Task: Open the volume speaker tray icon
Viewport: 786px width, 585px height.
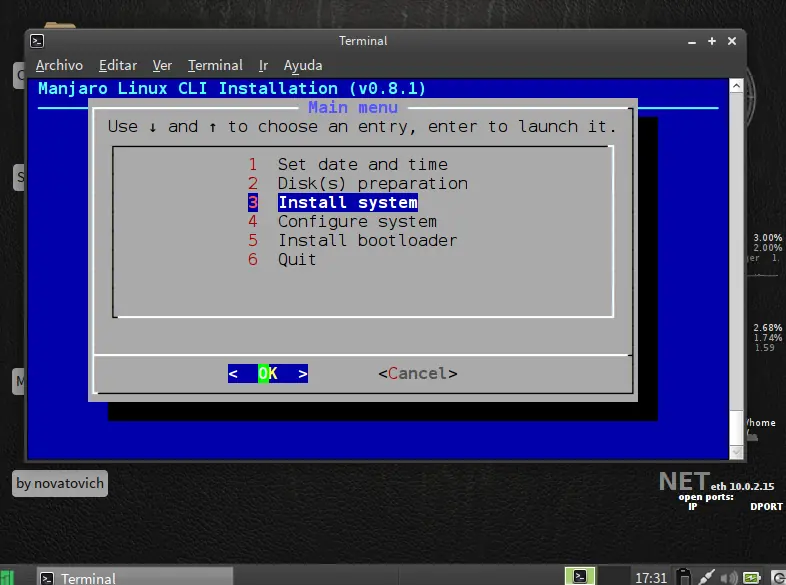Action: coord(729,577)
